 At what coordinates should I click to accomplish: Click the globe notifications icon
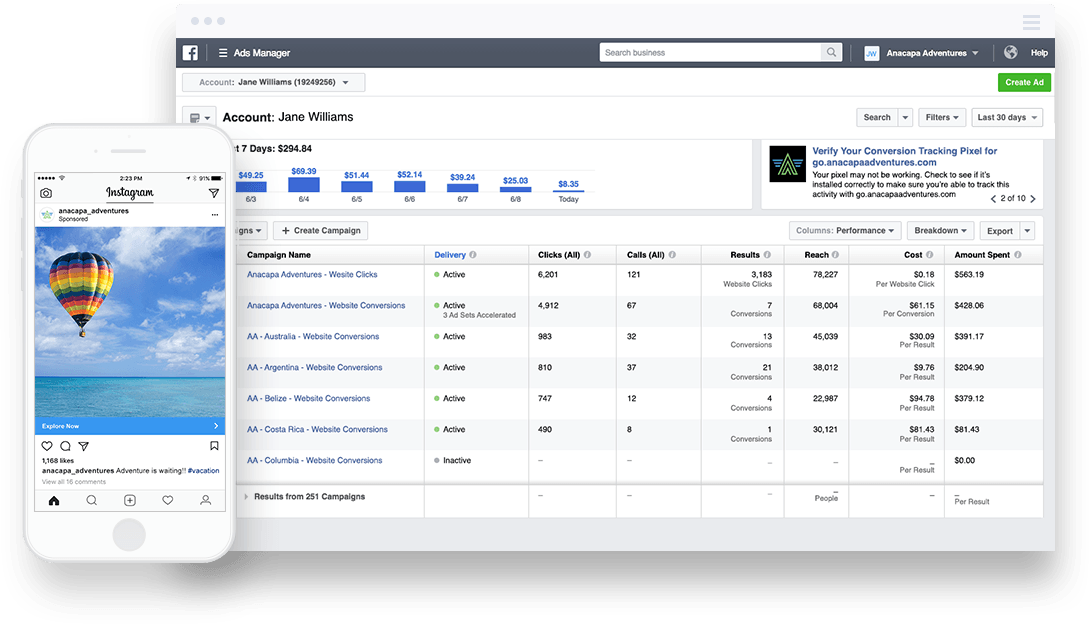(x=1010, y=53)
